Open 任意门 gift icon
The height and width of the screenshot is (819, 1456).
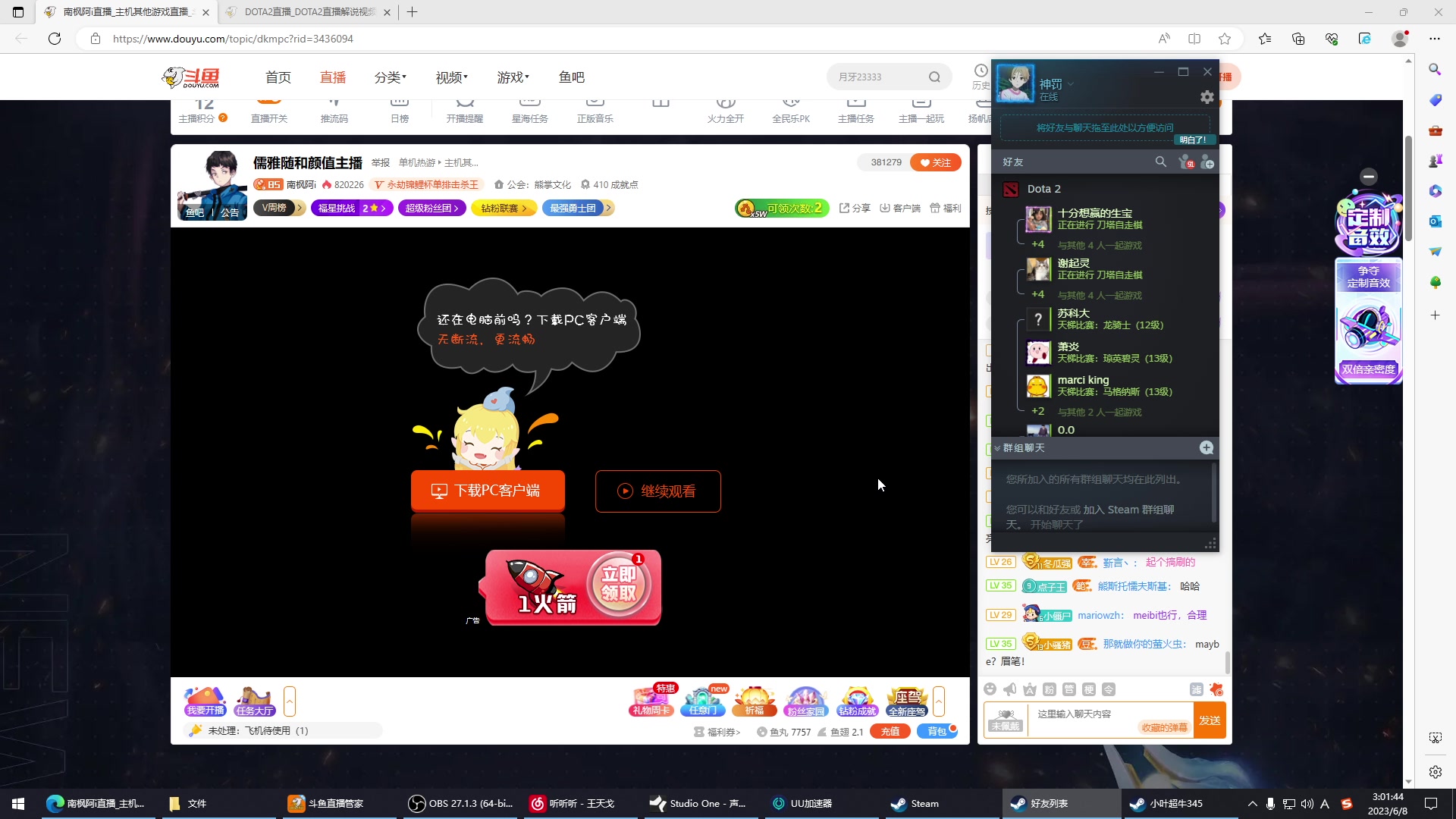[x=703, y=700]
